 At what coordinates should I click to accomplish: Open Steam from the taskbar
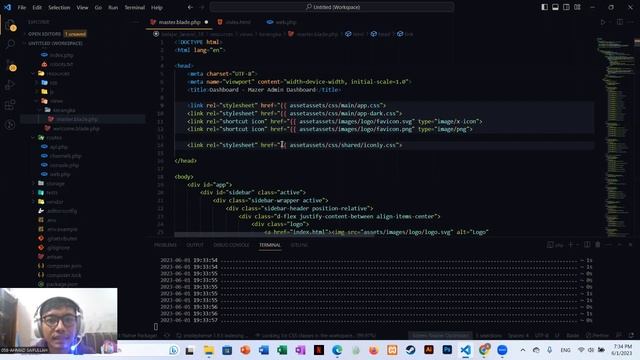point(410,350)
